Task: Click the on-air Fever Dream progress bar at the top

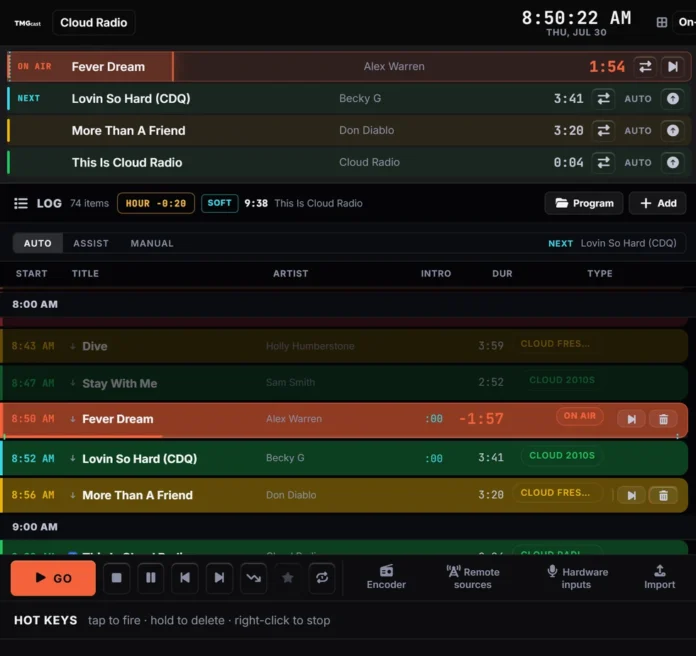Action: point(348,67)
